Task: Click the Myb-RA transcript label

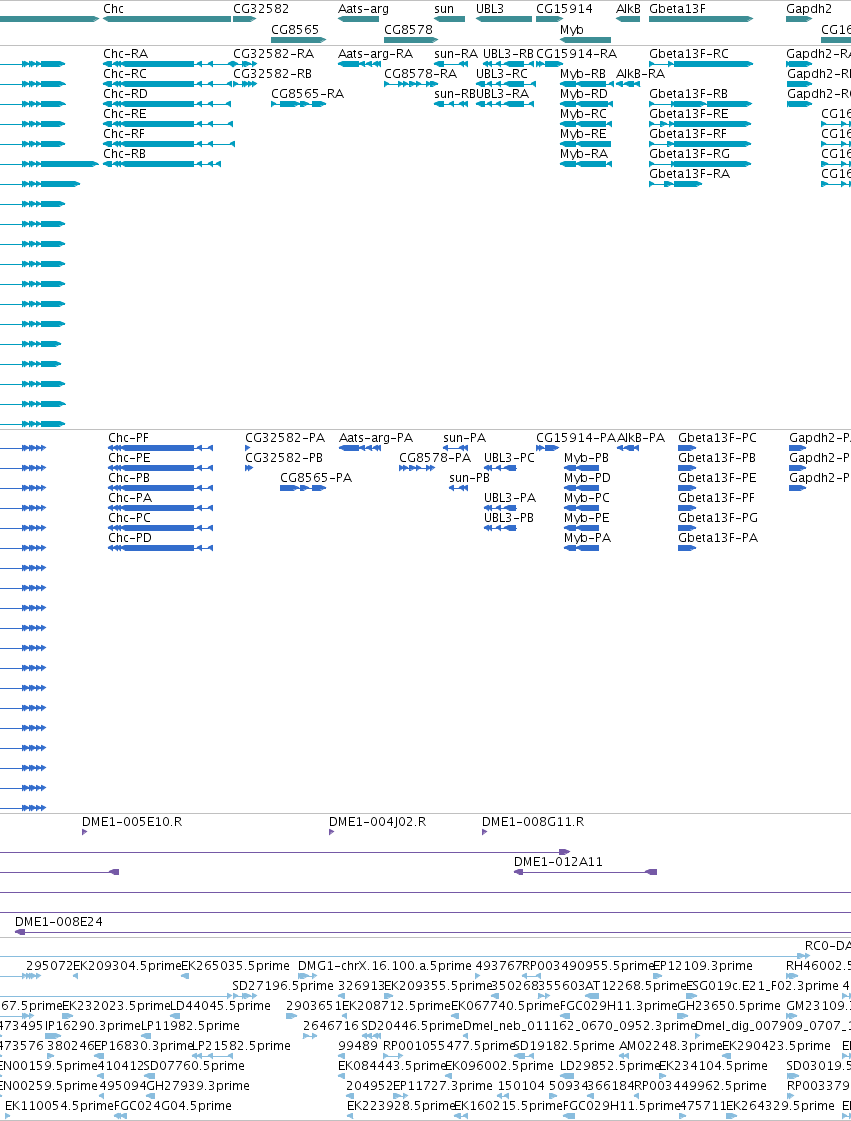Action: tap(584, 154)
